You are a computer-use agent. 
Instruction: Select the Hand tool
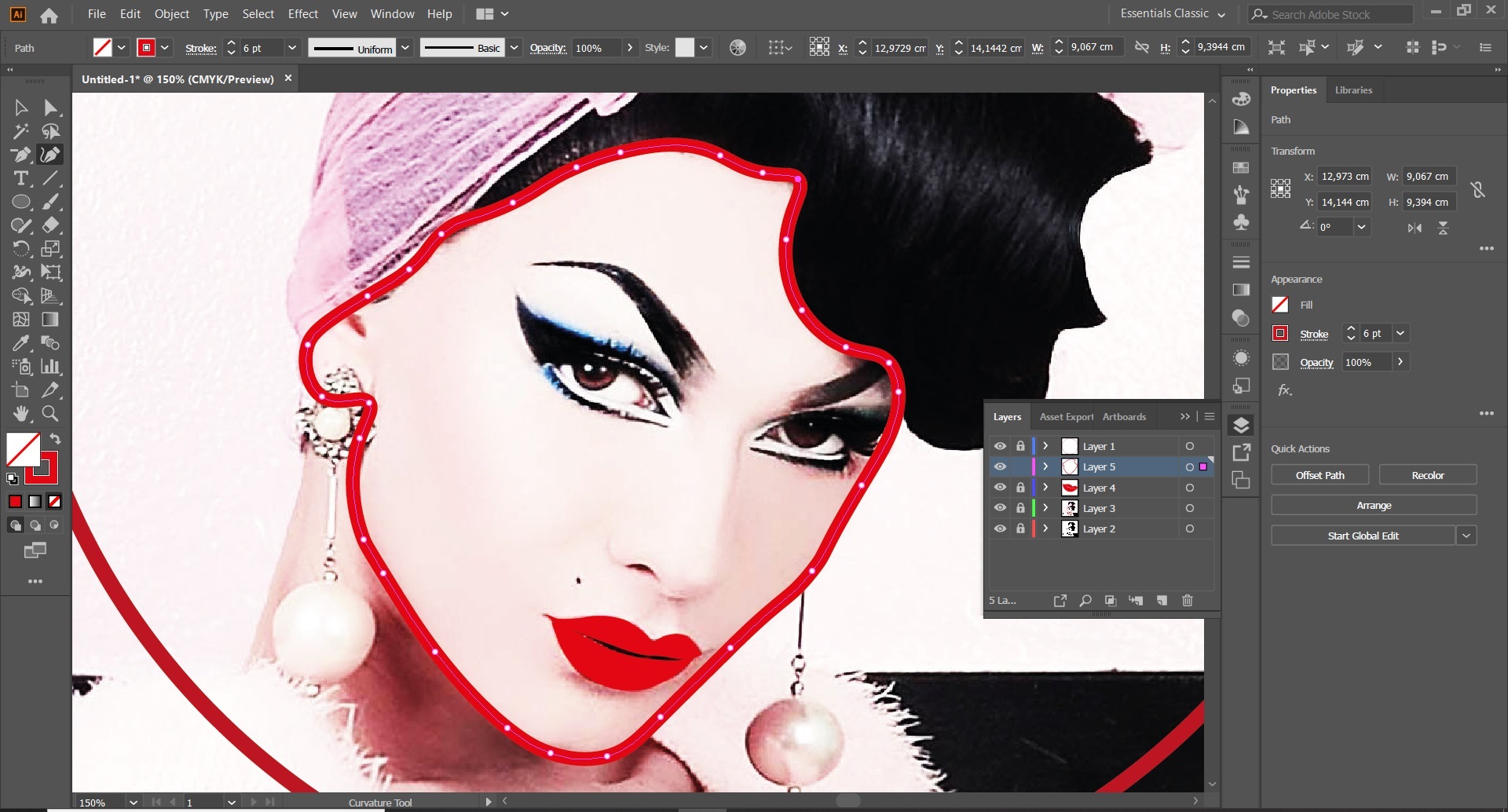pos(21,414)
